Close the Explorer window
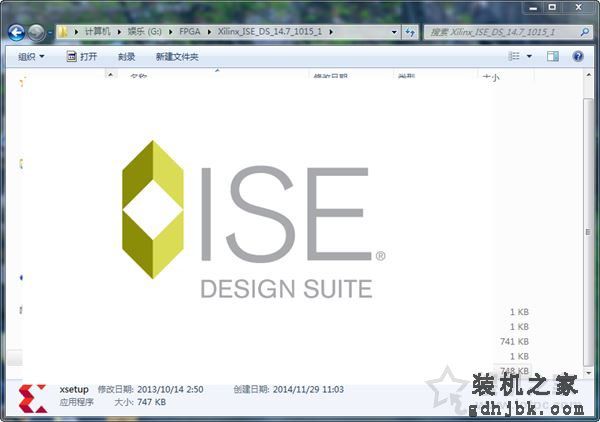The image size is (600, 422). (x=579, y=8)
